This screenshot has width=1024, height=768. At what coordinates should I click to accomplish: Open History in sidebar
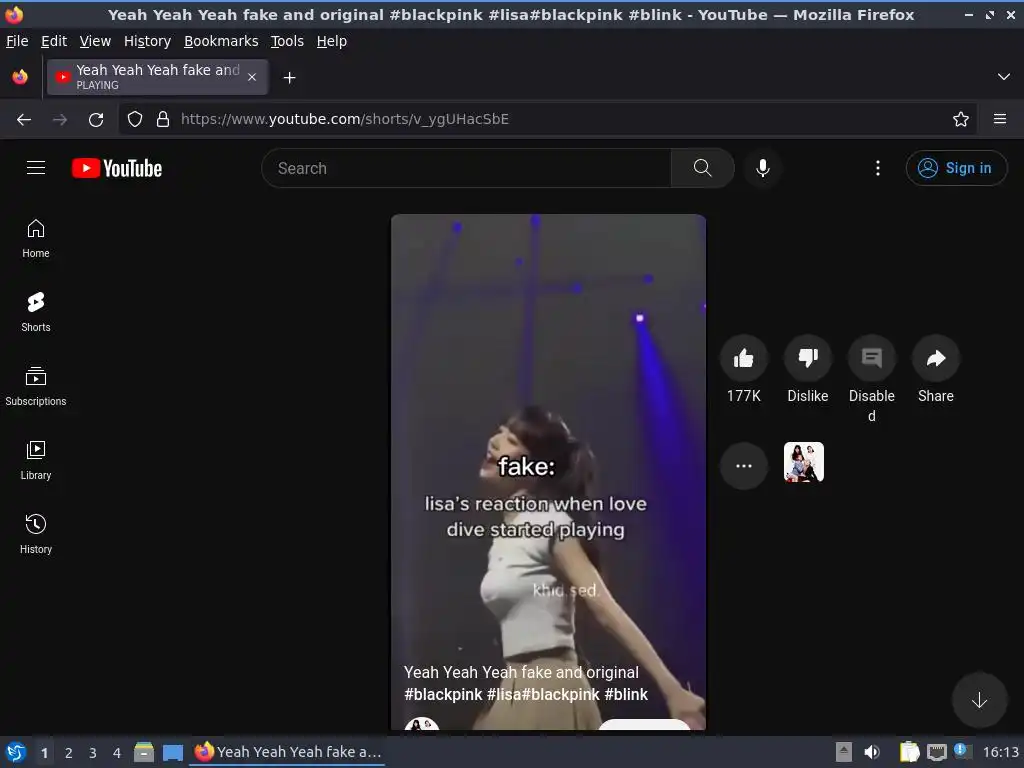[x=36, y=534]
